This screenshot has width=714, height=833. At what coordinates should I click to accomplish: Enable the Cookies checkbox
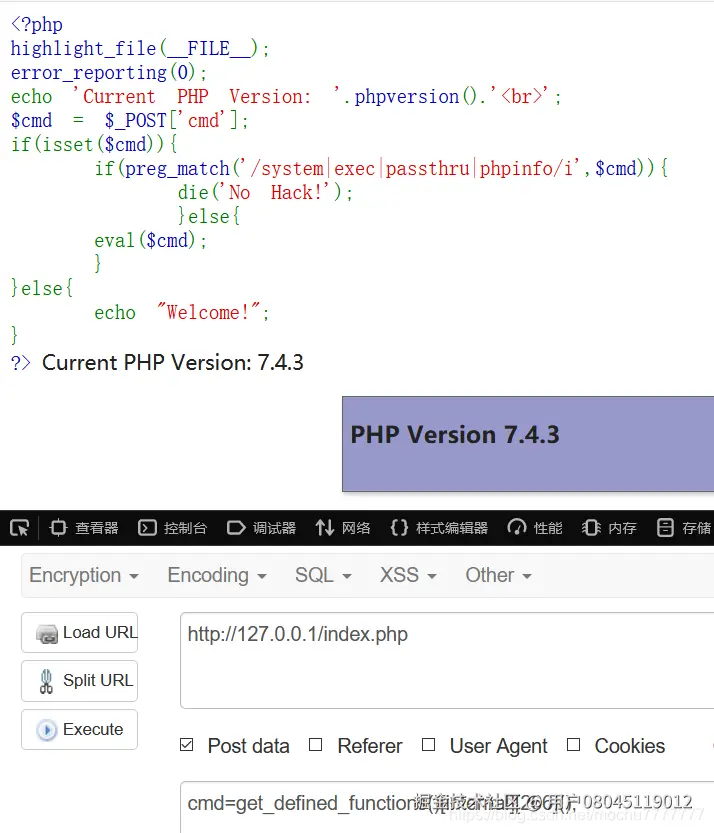[x=573, y=745]
